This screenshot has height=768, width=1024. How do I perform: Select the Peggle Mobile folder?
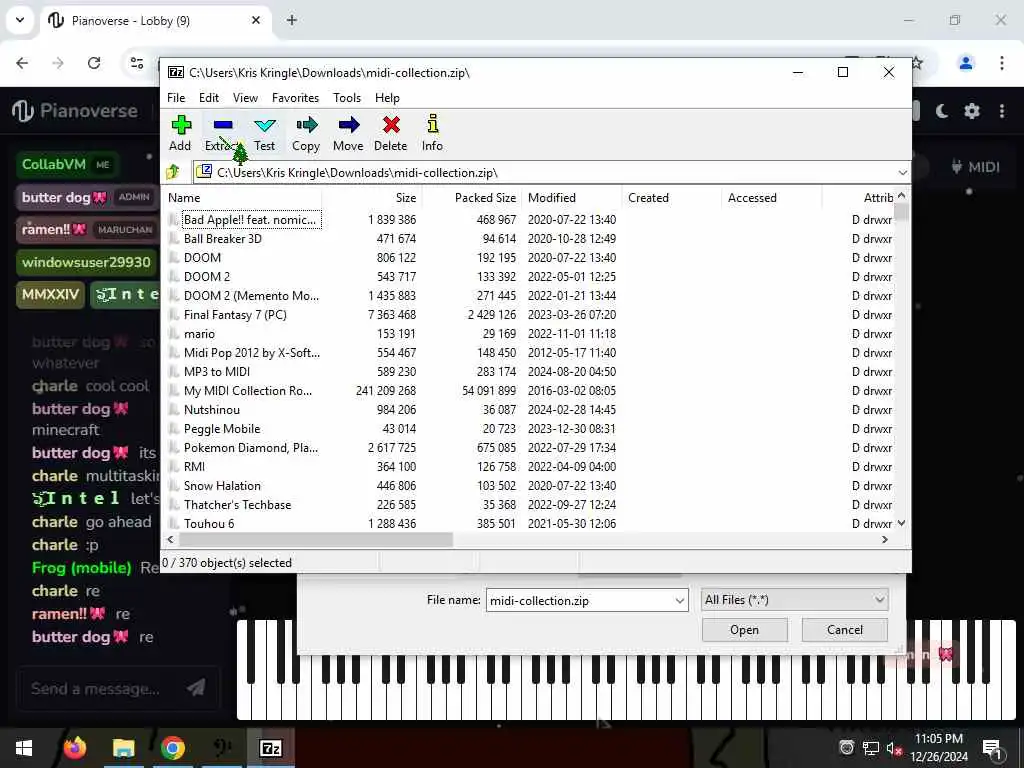222,429
